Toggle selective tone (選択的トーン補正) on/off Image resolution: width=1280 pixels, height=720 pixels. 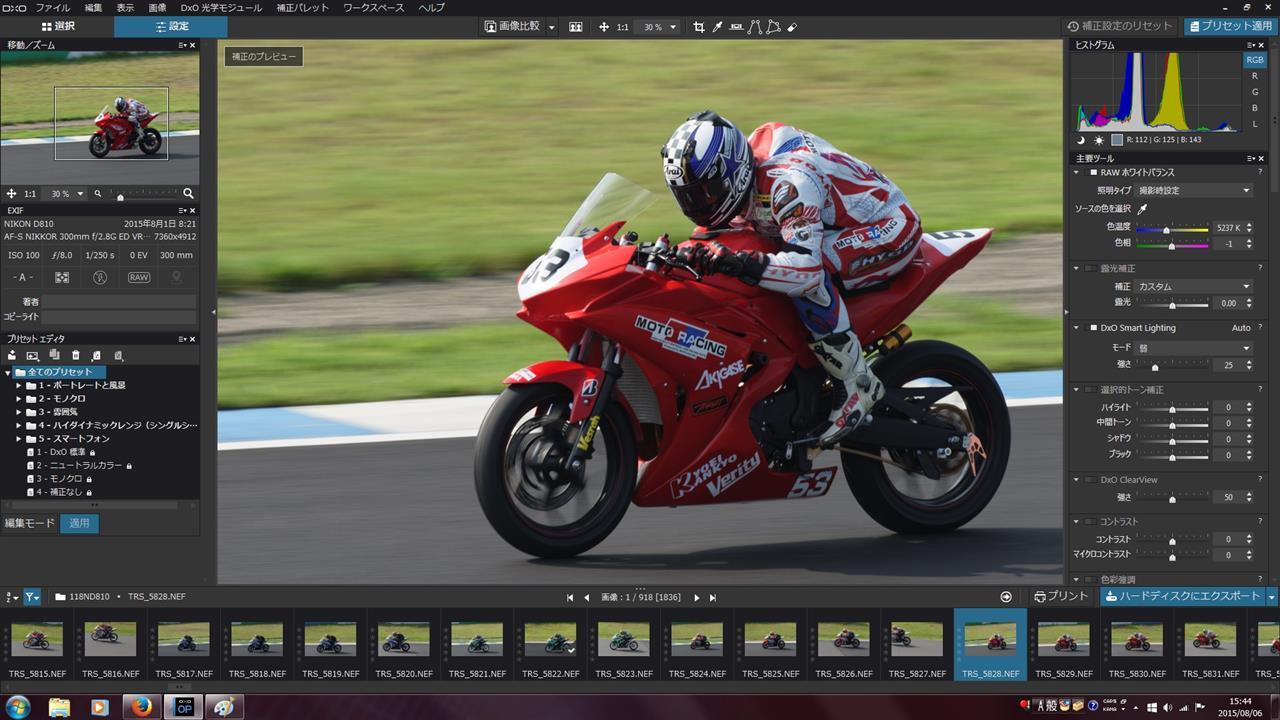pos(1089,389)
